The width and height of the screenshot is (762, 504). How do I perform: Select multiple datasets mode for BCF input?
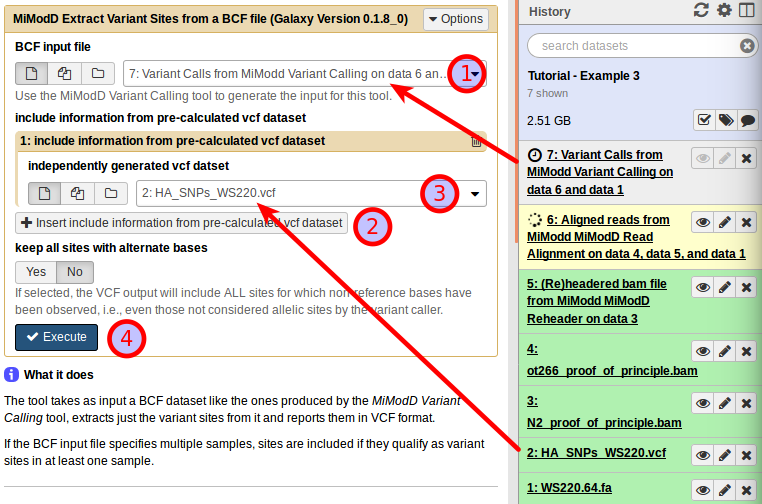[65, 73]
